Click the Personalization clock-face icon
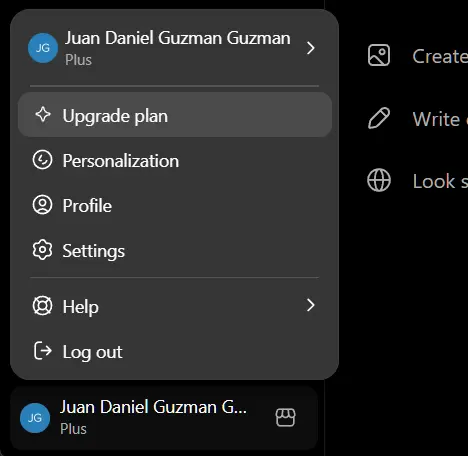 click(42, 160)
